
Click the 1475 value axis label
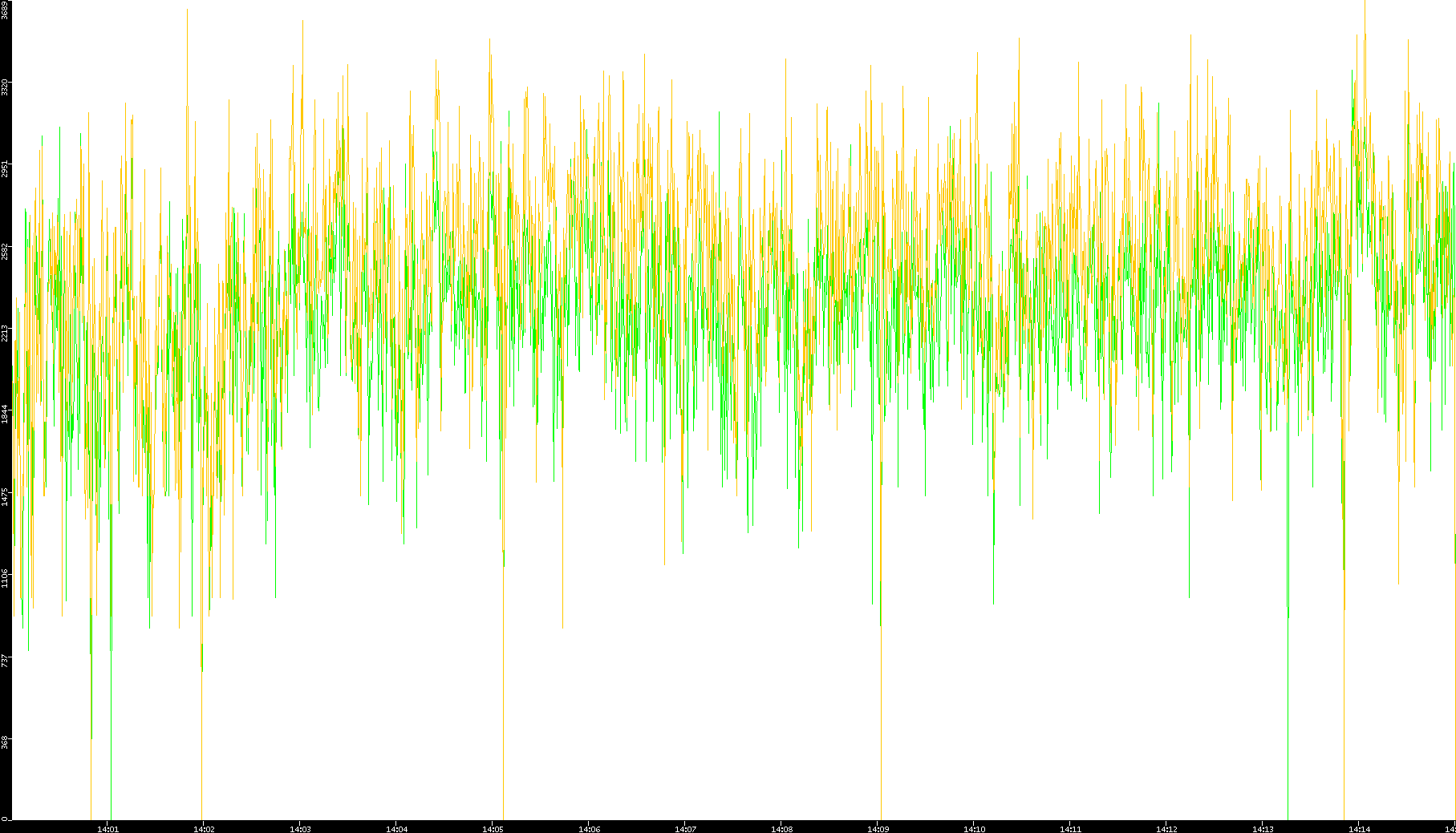point(5,495)
